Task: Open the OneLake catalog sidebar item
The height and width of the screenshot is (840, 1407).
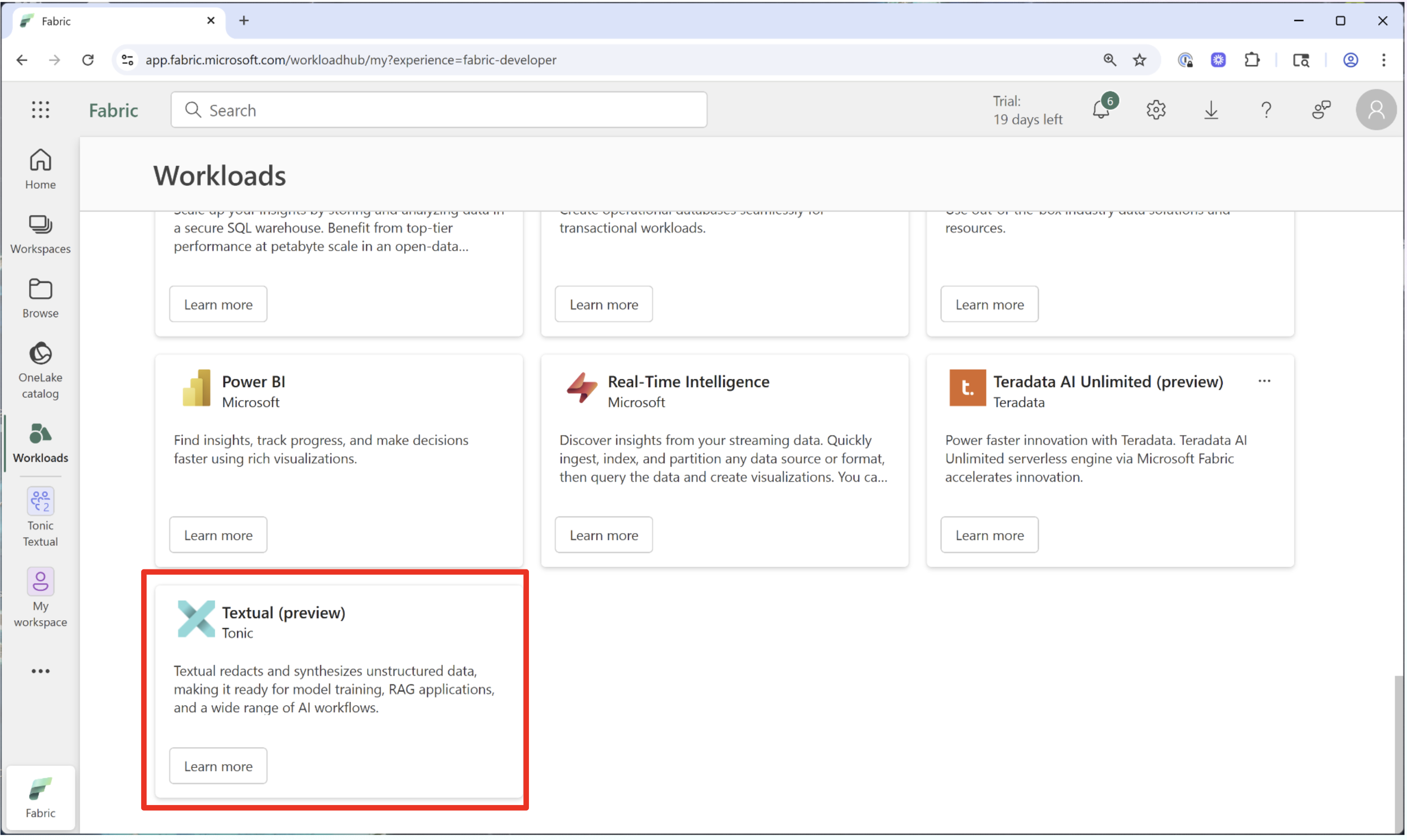Action: tap(40, 370)
